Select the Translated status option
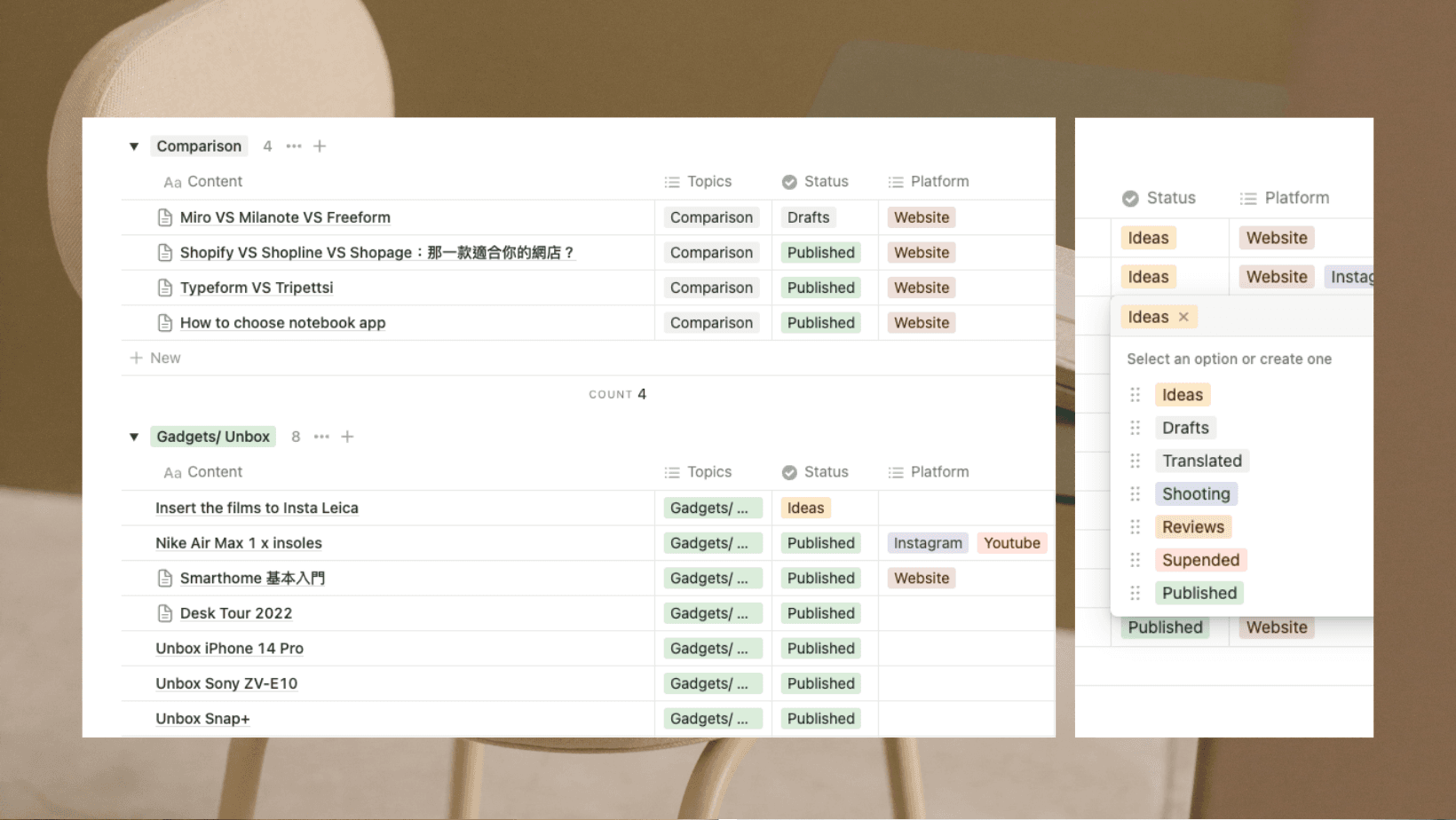 1202,461
